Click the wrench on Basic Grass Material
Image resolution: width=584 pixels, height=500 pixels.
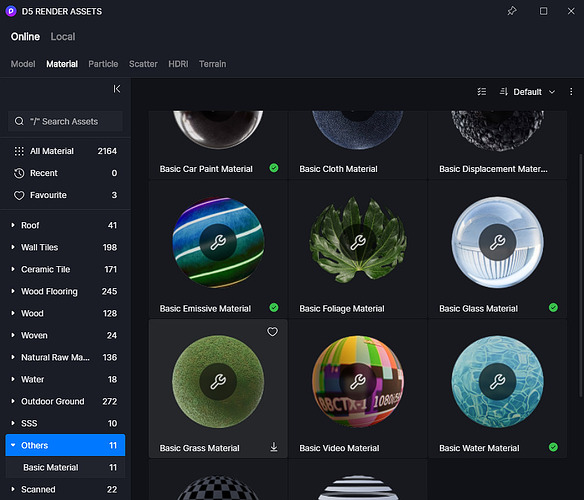point(218,382)
